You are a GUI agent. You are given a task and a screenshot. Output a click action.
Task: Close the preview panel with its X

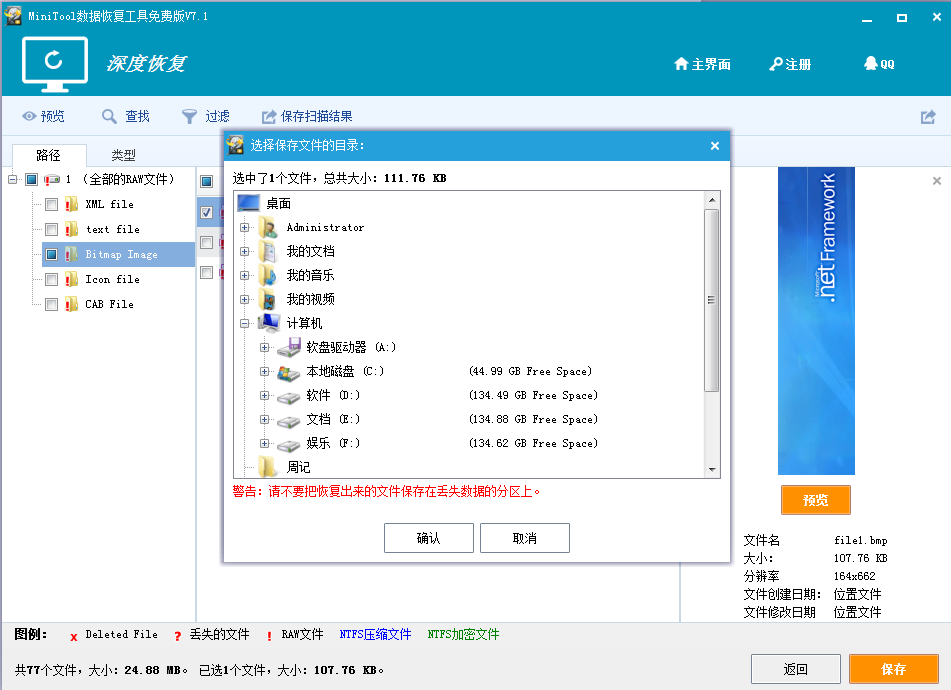(937, 181)
